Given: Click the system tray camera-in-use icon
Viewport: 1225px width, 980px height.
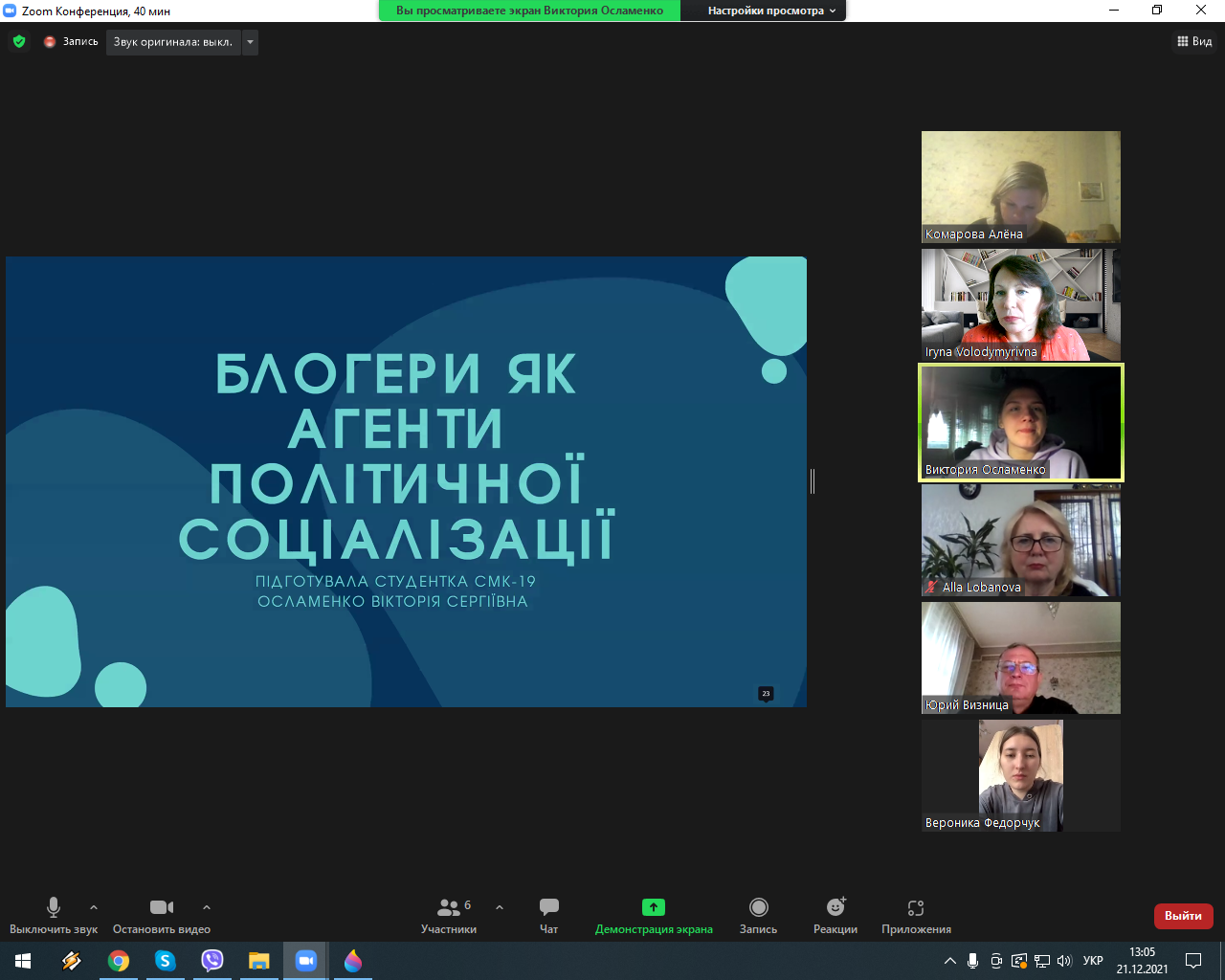Looking at the screenshot, I should 996,961.
